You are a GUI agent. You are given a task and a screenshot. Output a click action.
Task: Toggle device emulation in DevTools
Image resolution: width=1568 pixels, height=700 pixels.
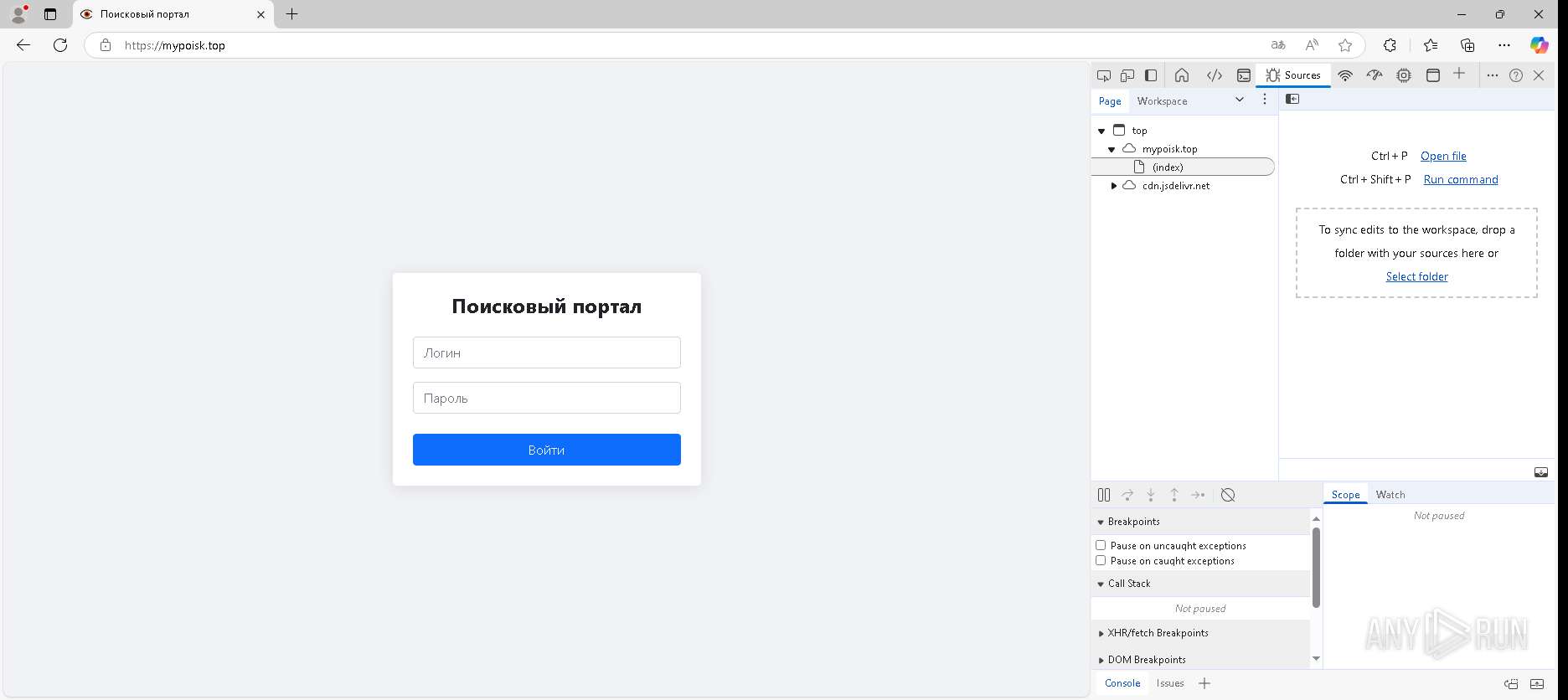coord(1127,75)
